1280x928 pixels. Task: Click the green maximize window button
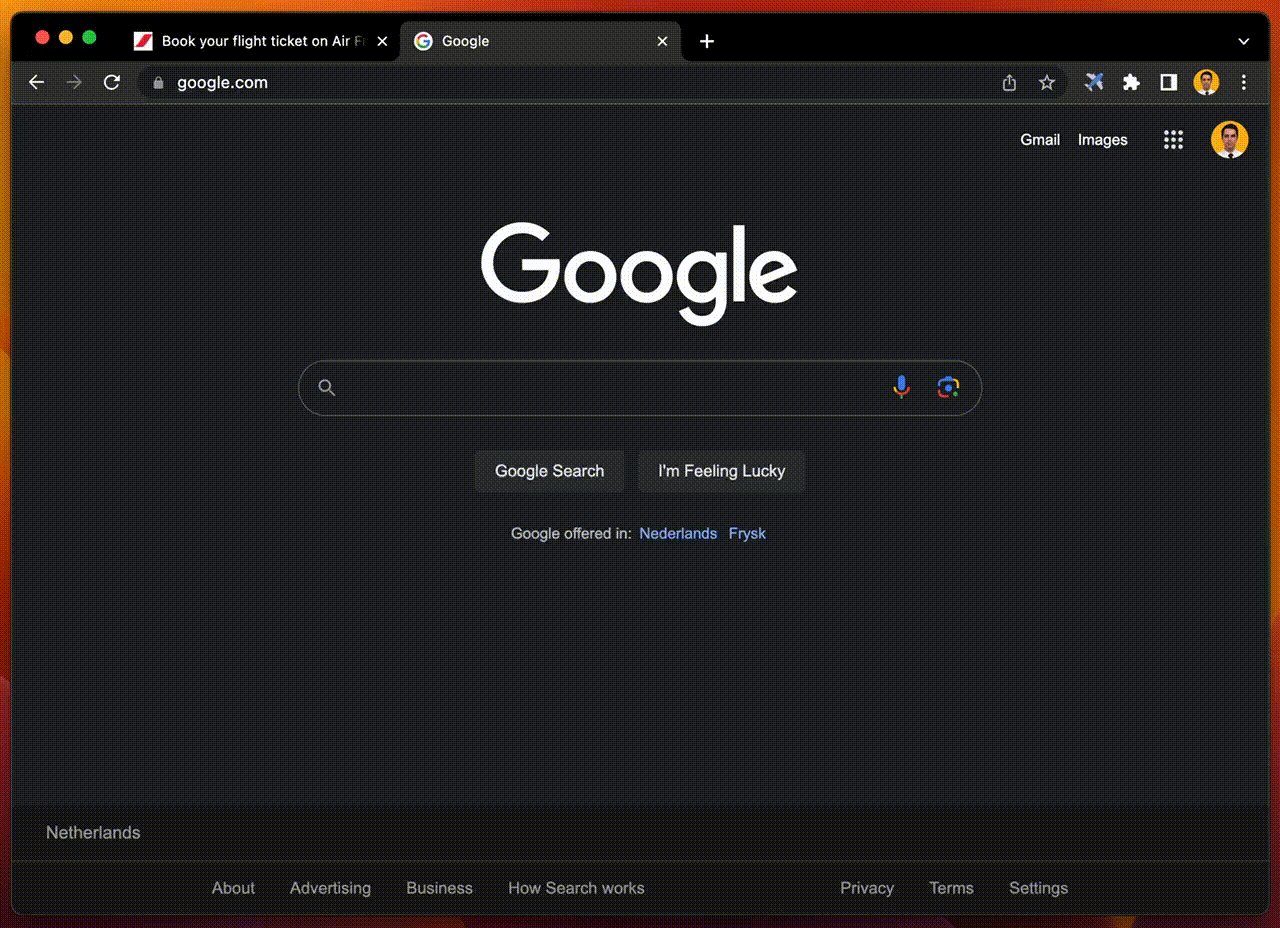(x=89, y=37)
